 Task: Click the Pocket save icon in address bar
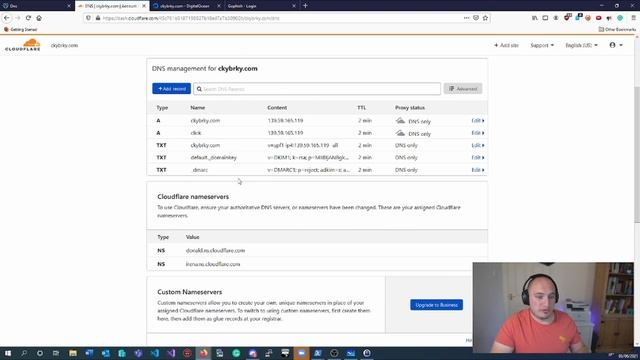pos(476,18)
